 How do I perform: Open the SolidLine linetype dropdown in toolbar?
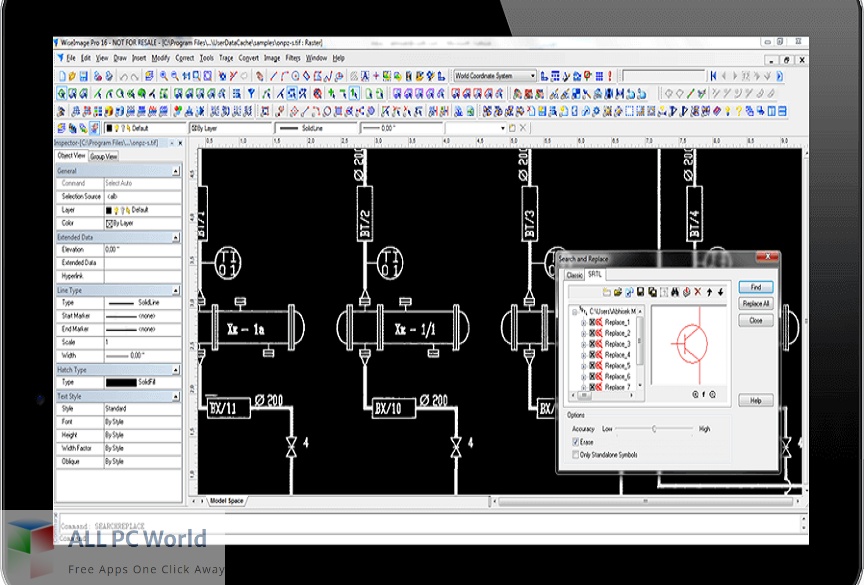317,128
